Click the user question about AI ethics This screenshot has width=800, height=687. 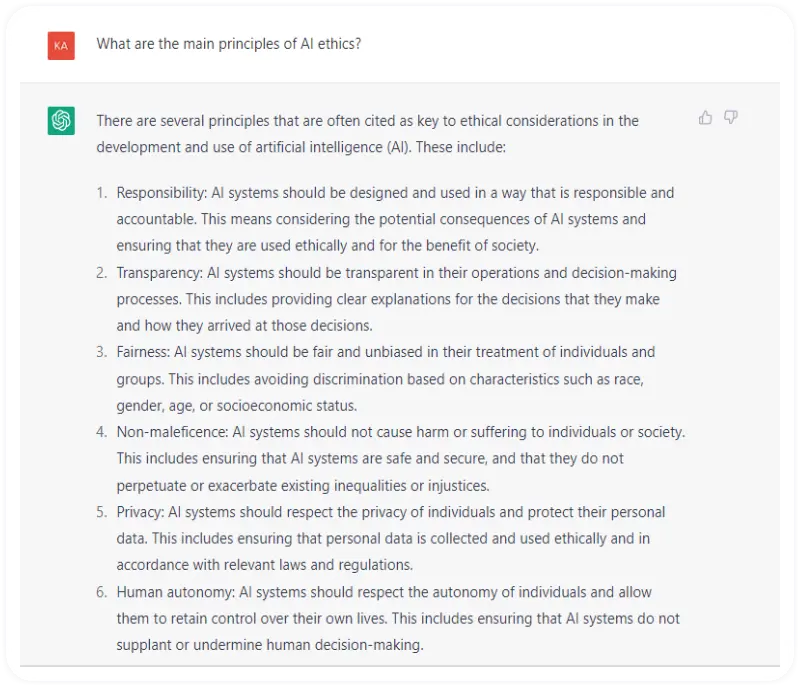coord(229,44)
